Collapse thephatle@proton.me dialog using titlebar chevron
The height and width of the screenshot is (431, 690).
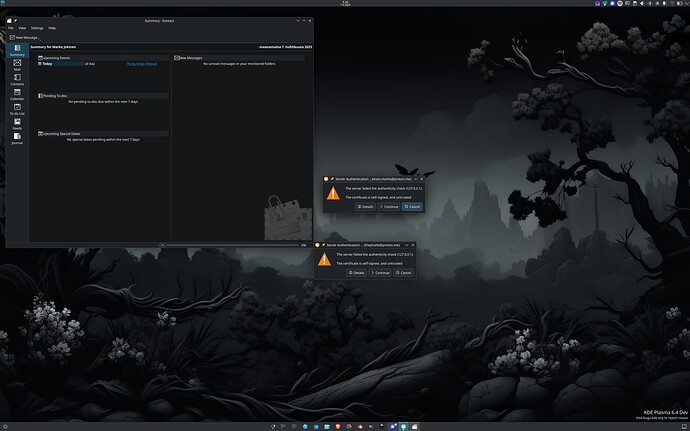[x=407, y=245]
